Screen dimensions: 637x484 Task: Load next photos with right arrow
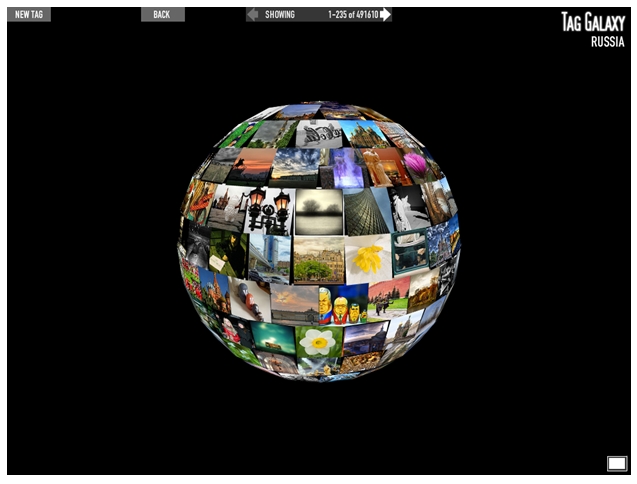[386, 15]
